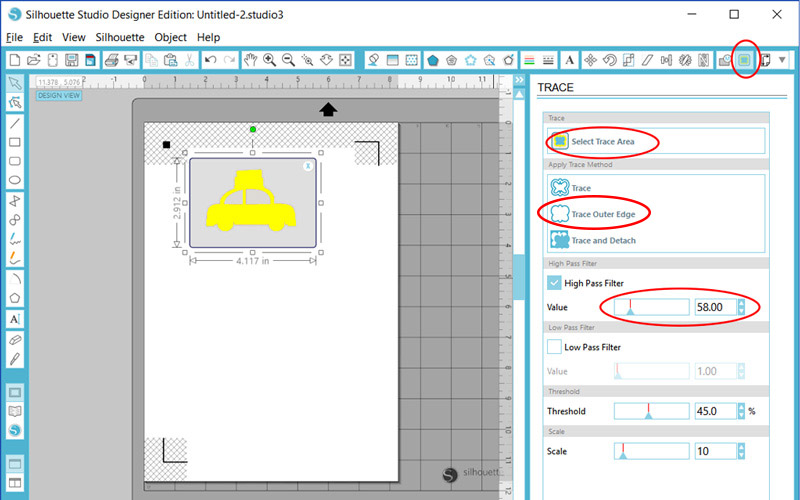Select the Pan hand tool
Screen dimensions: 800x500
pyautogui.click(x=250, y=60)
